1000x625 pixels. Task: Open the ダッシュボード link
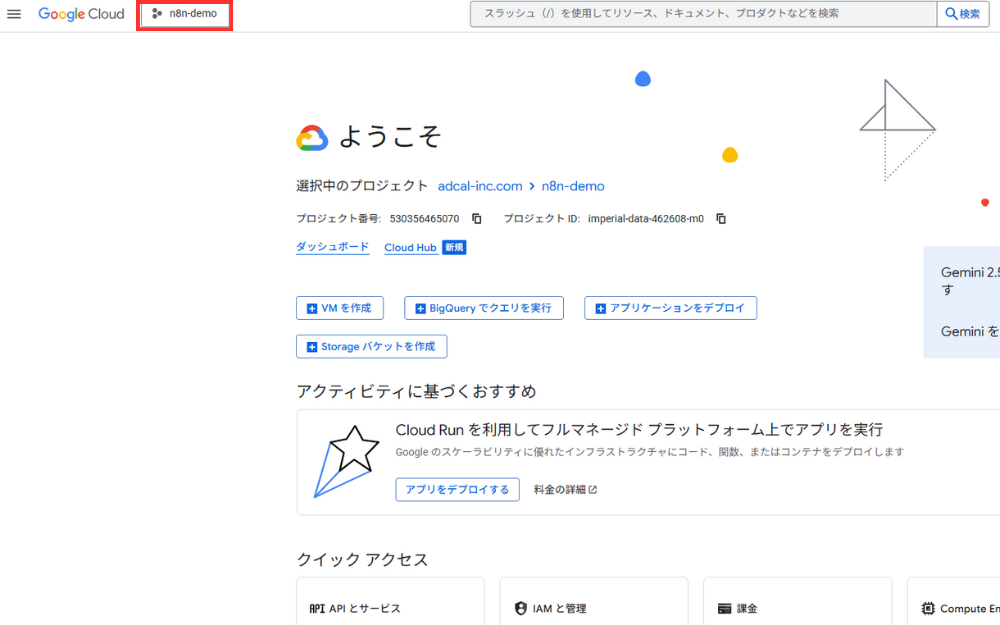332,247
